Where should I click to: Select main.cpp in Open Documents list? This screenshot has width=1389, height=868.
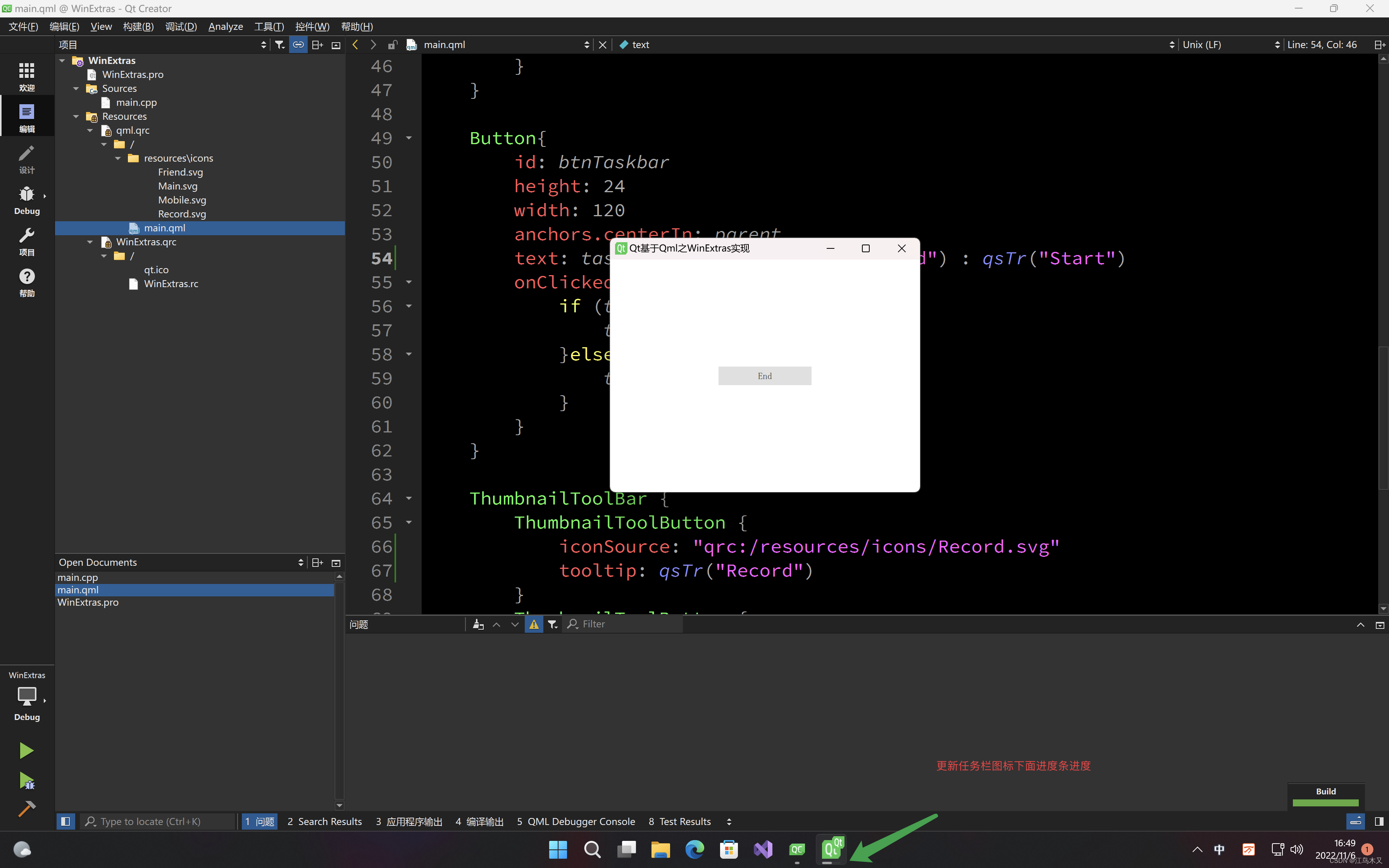point(79,577)
